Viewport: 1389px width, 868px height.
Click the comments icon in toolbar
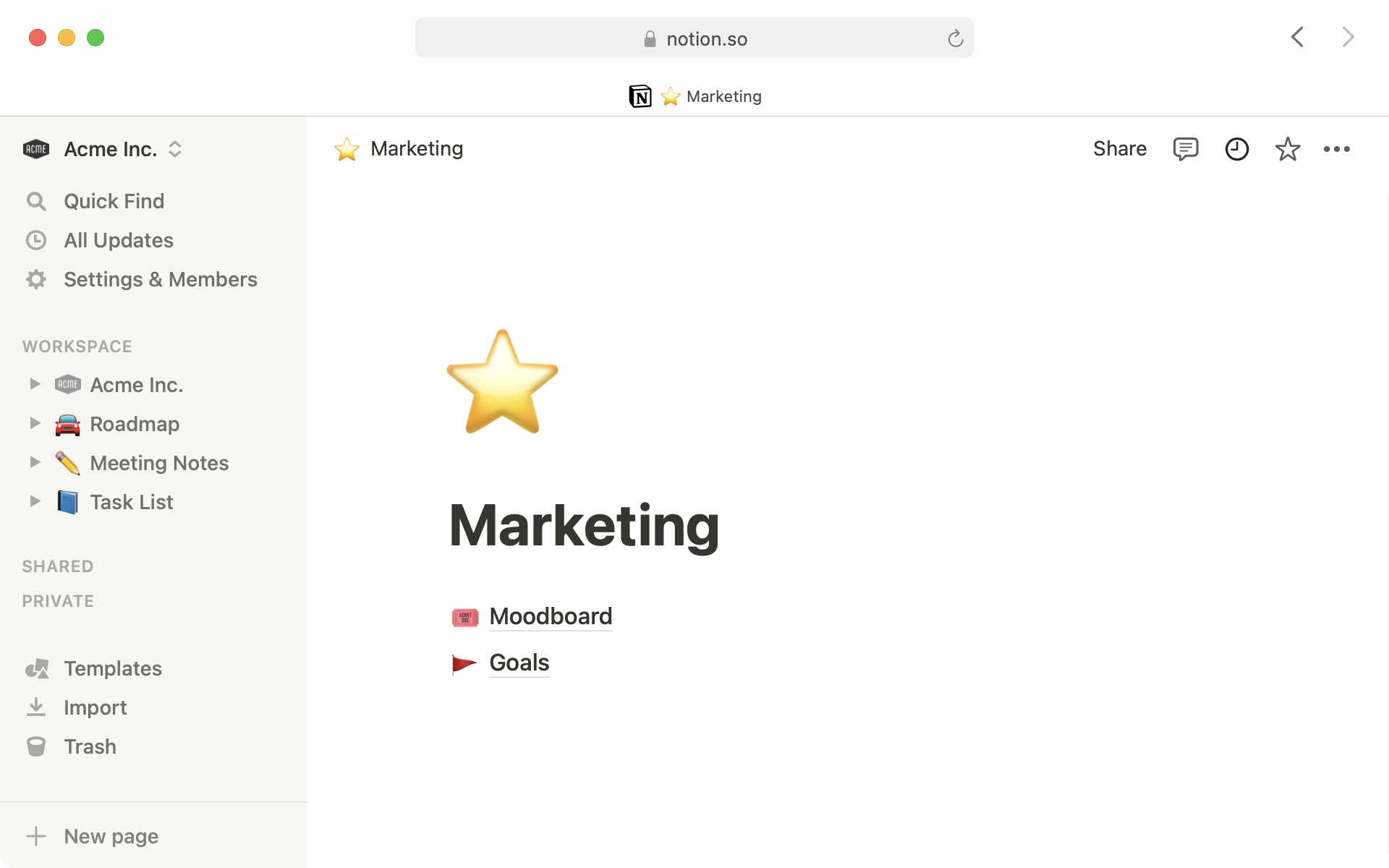pyautogui.click(x=1185, y=148)
